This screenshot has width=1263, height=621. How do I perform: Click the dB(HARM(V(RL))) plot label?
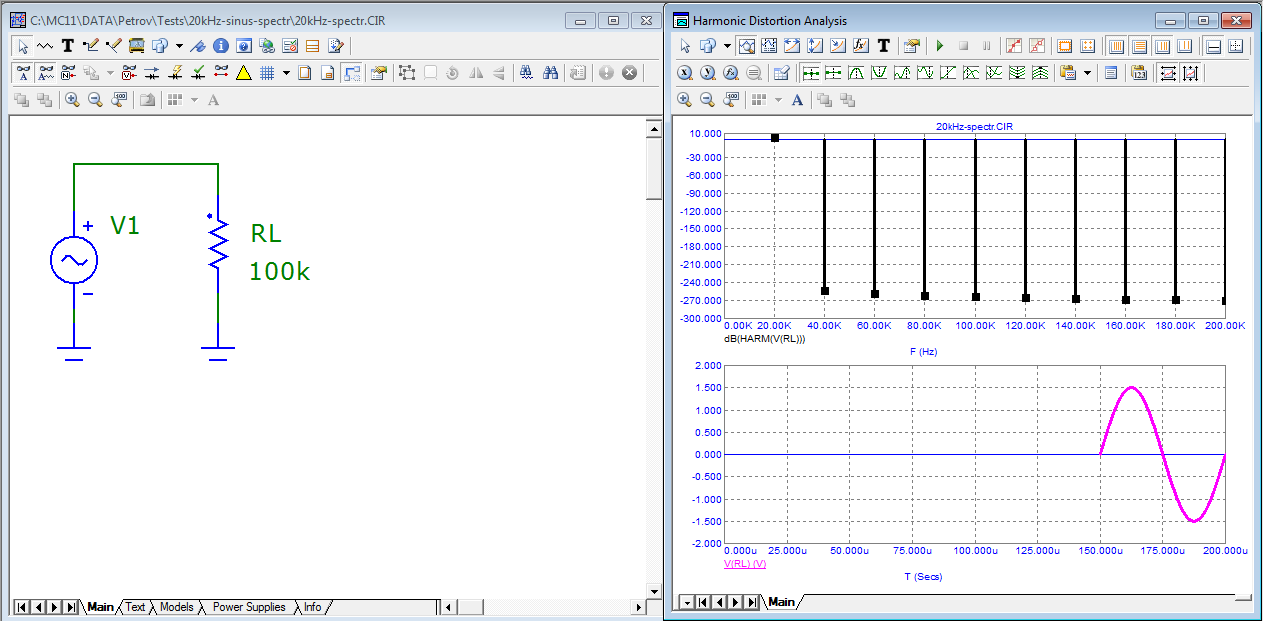[764, 339]
